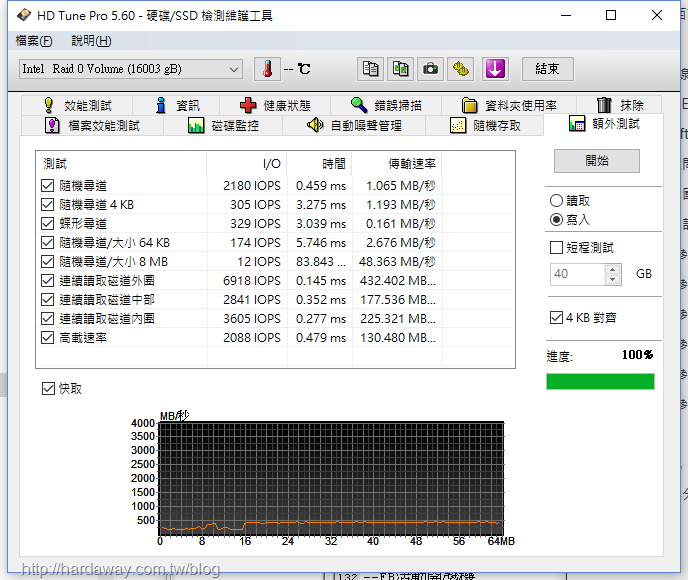This screenshot has height=580, width=688.
Task: Click the scatter icon on 隨機存取 tab
Action: [x=458, y=125]
